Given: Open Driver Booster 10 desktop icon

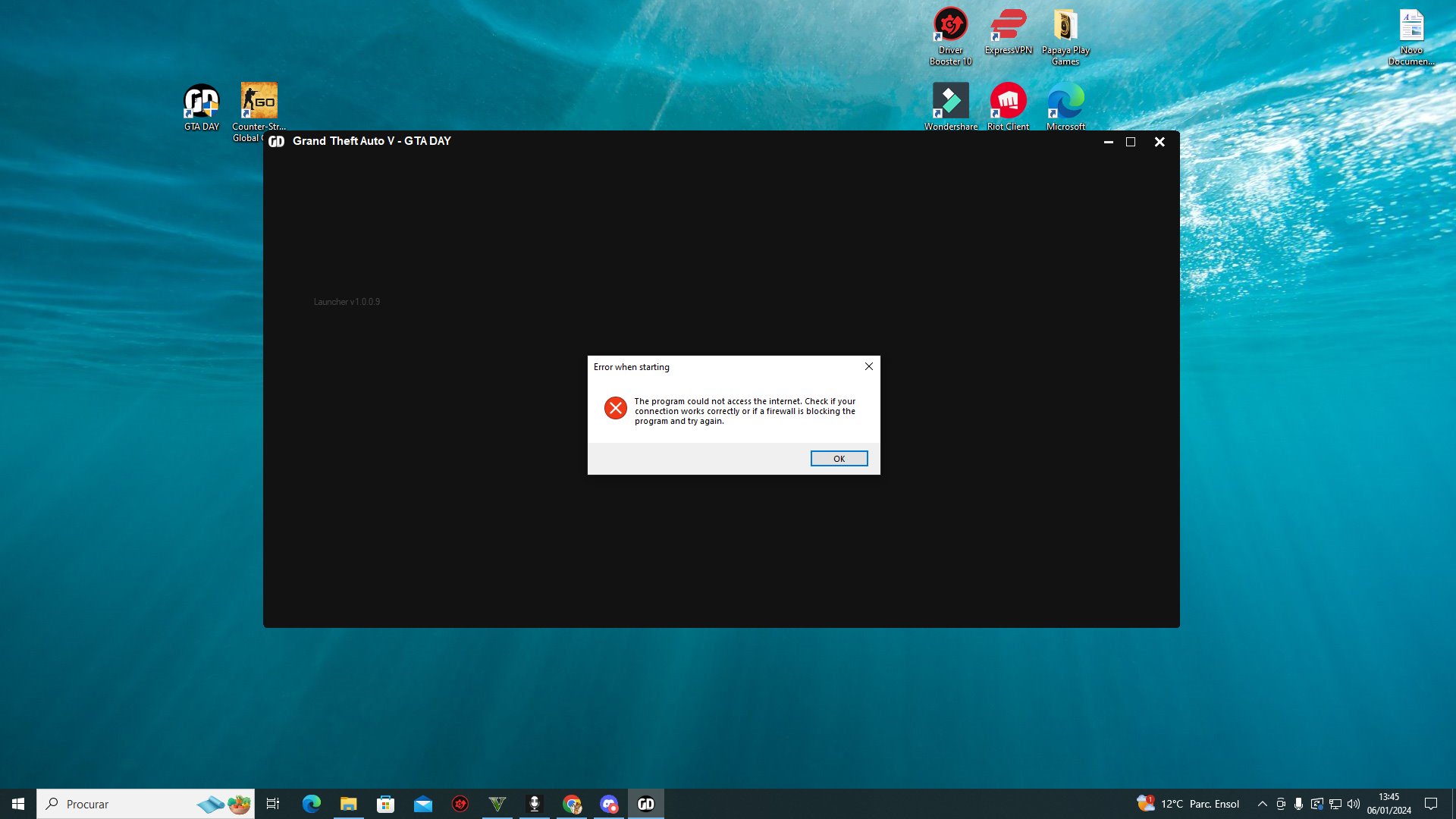Looking at the screenshot, I should 950,27.
